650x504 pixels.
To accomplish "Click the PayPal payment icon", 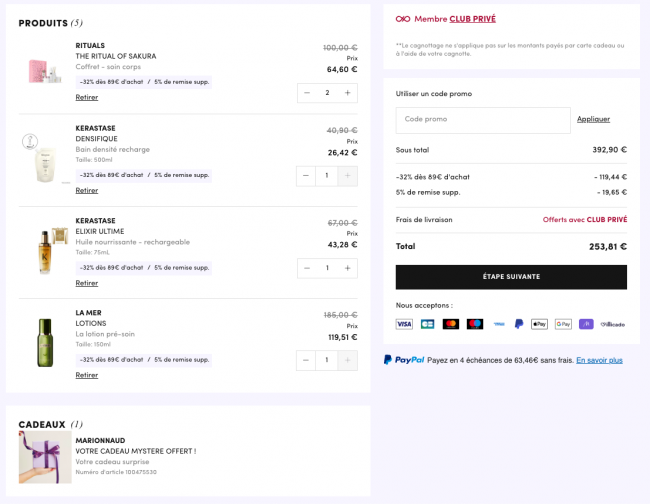I will tap(519, 324).
